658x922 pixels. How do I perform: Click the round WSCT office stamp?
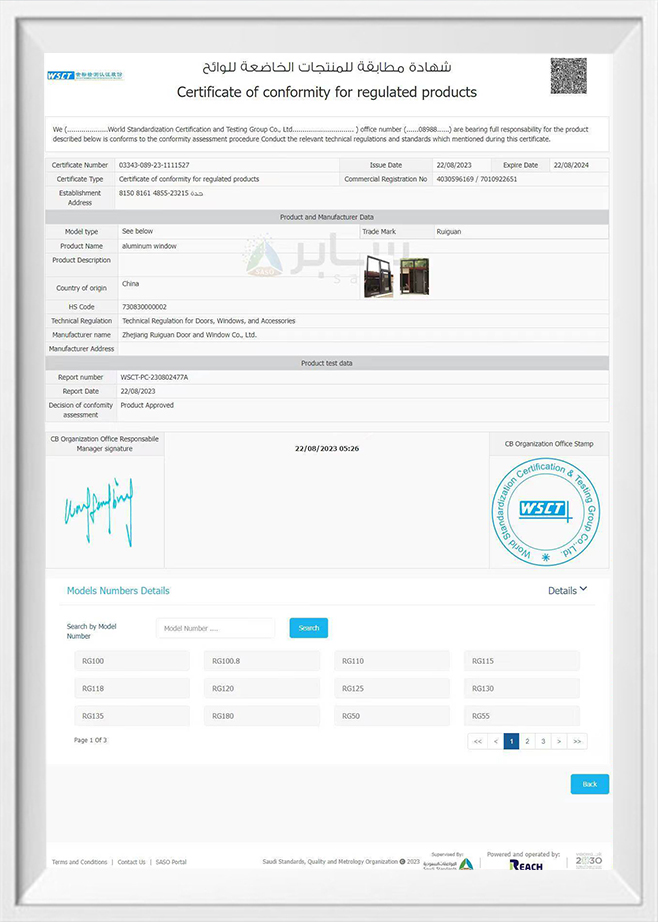(x=548, y=510)
